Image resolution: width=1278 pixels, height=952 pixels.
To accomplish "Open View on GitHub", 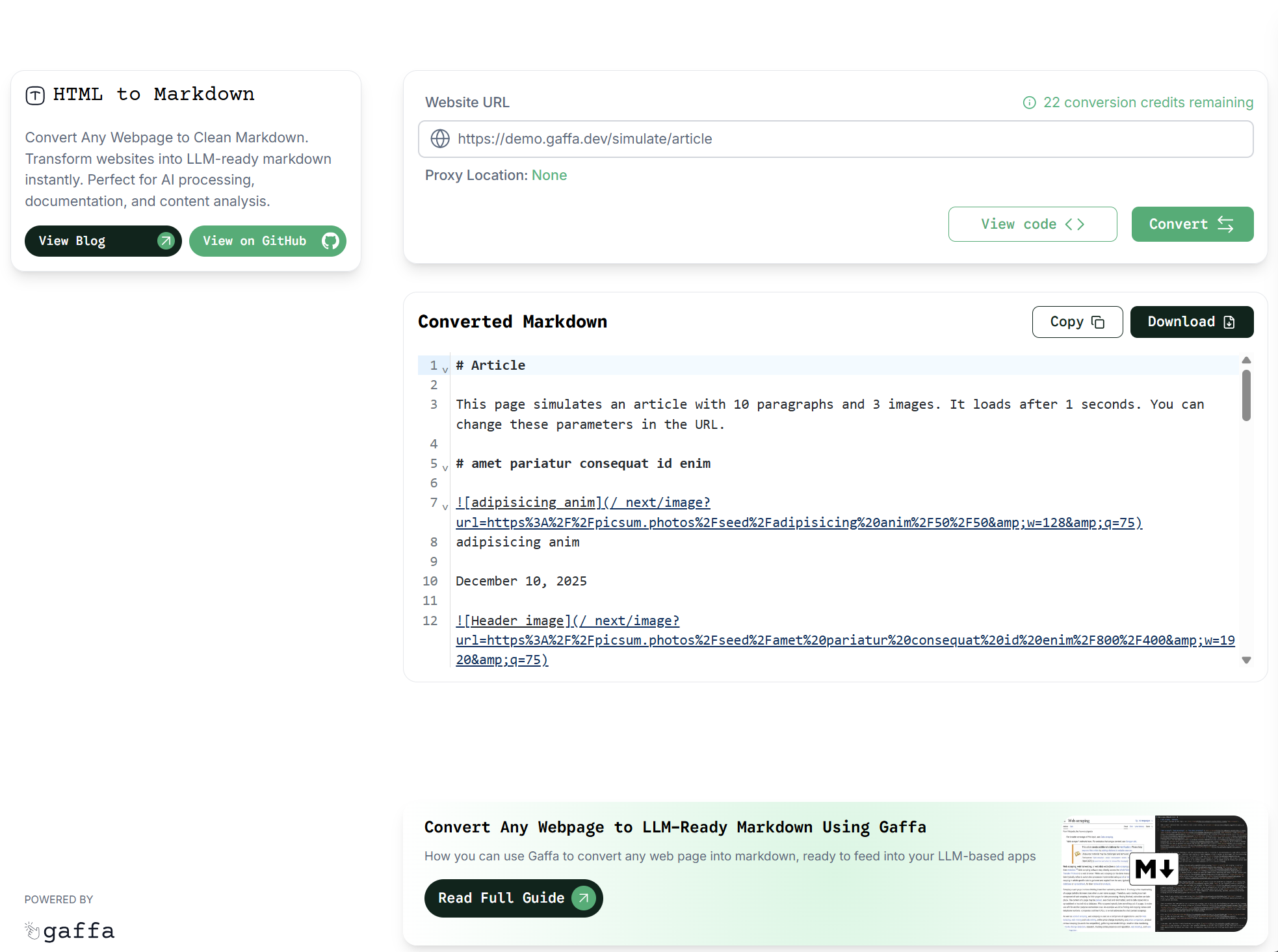I will pos(268,241).
